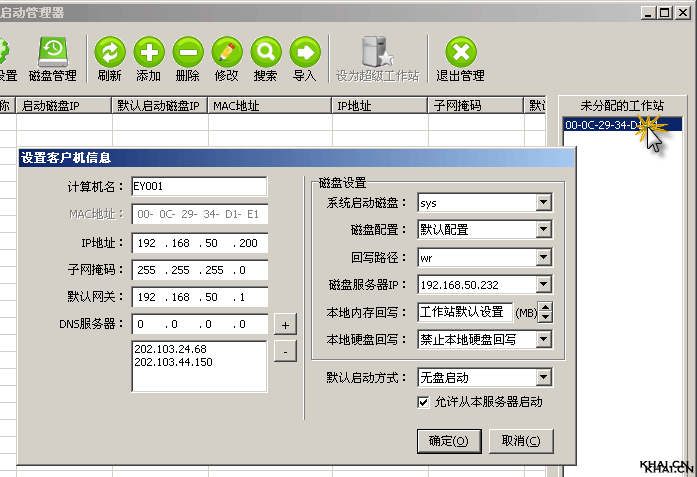Click the 搜索 search toolbar icon
Image resolution: width=697 pixels, height=477 pixels.
[265, 52]
